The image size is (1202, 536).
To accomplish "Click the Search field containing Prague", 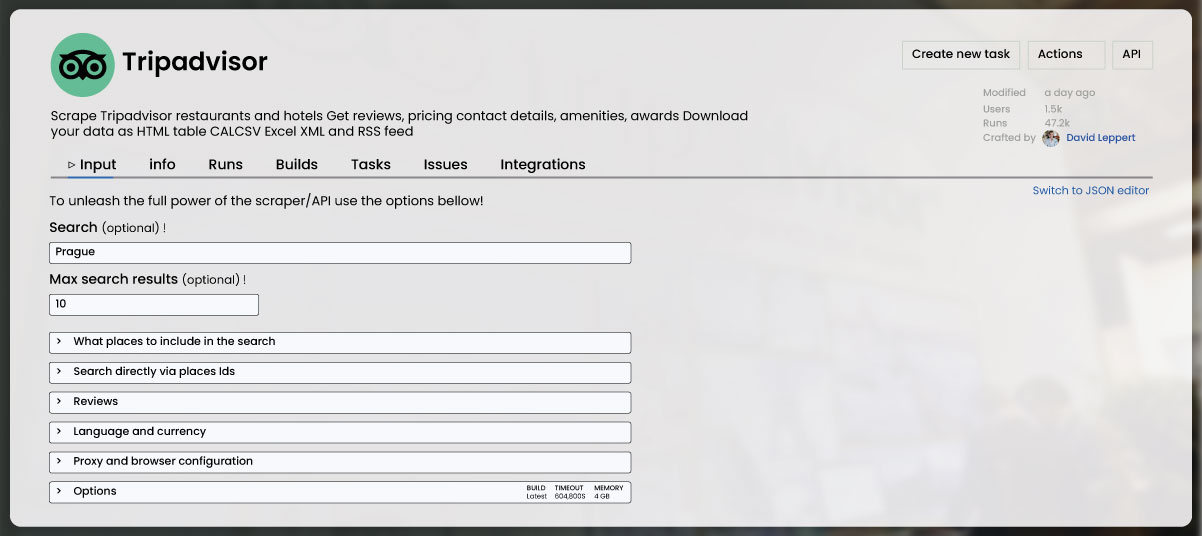I will (x=340, y=253).
